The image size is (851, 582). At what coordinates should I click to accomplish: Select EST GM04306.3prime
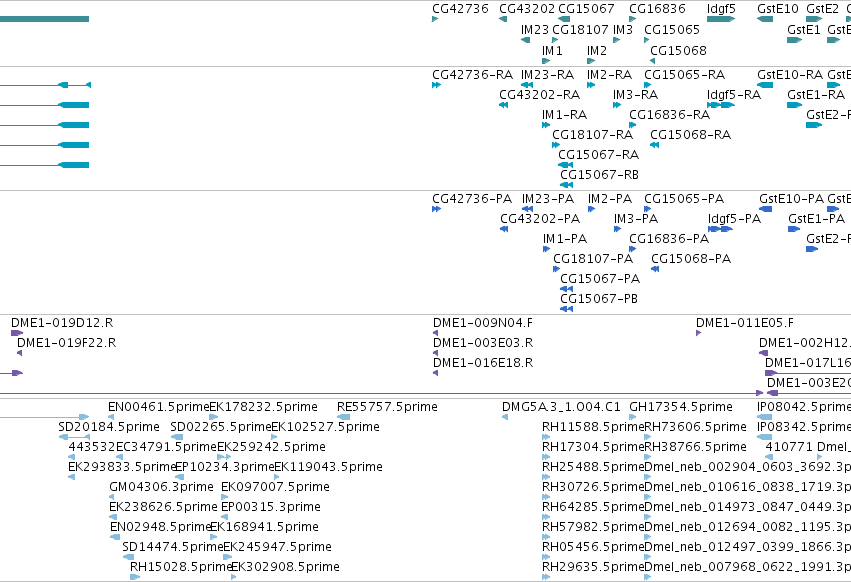161,488
